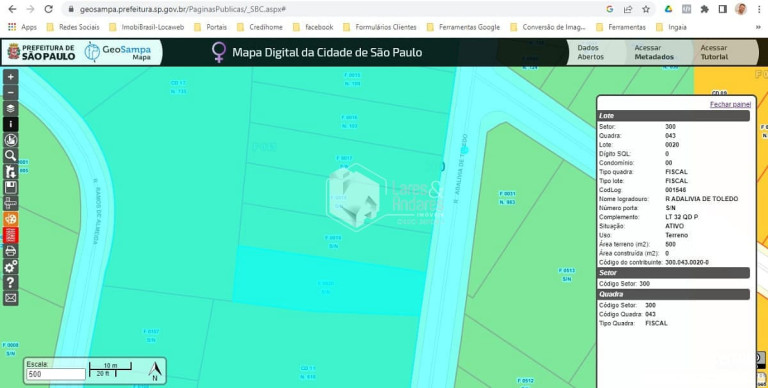Image resolution: width=768 pixels, height=388 pixels.
Task: Zoom out with the minus map button
Action: tap(10, 93)
